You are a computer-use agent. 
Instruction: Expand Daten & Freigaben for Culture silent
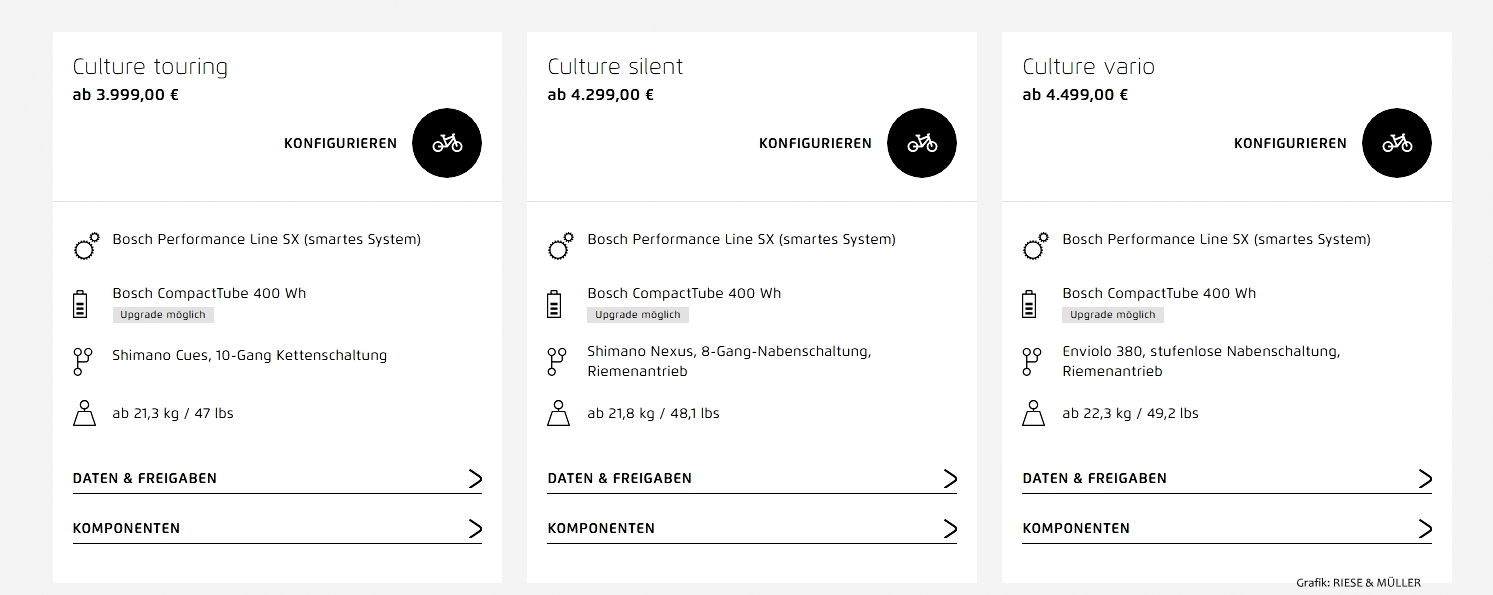(752, 479)
